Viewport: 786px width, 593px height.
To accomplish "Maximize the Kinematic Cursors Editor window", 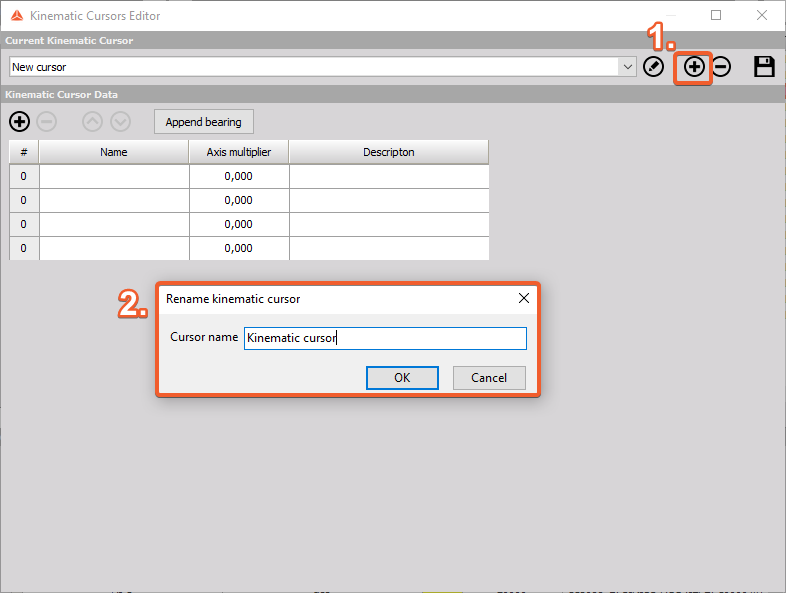I will [x=716, y=16].
